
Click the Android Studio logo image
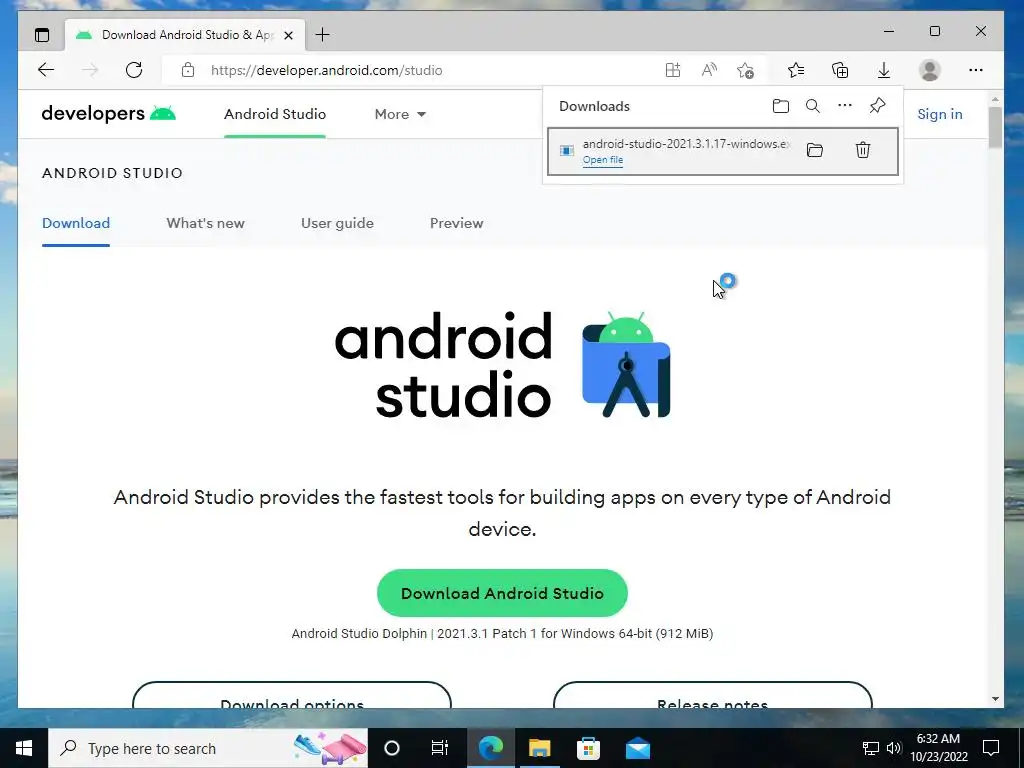click(x=502, y=364)
